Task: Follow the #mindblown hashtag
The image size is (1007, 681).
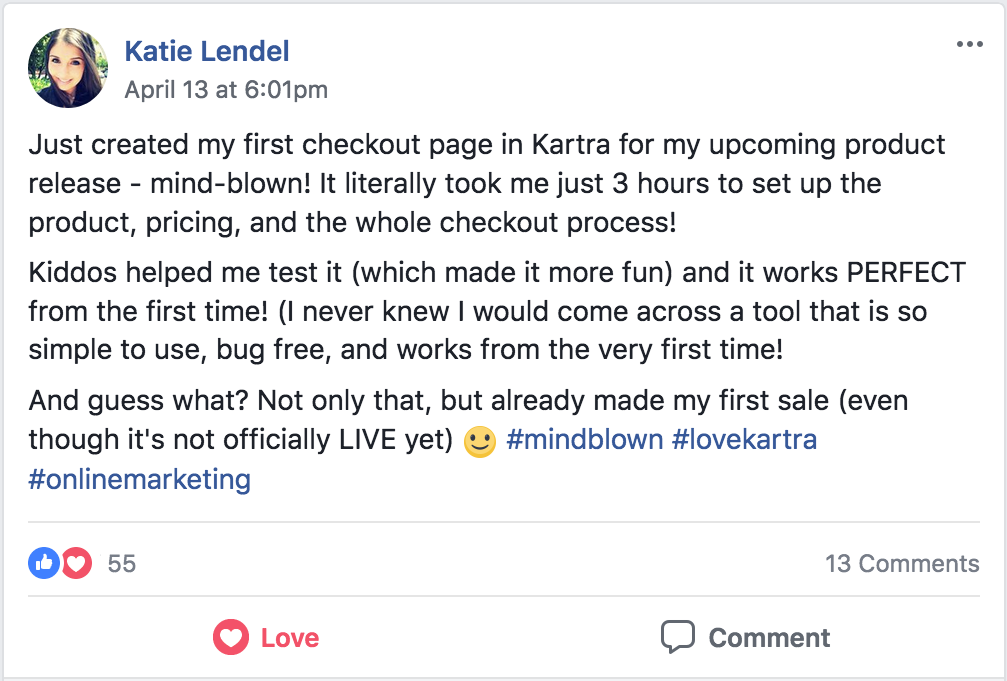Action: pyautogui.click(x=584, y=440)
